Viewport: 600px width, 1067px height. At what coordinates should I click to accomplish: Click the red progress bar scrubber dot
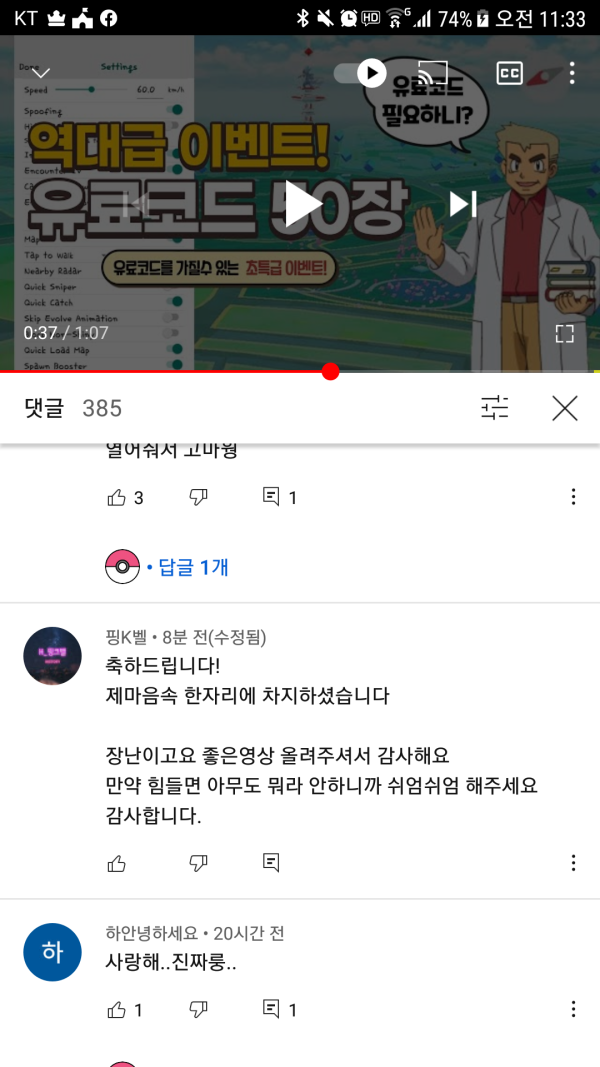pos(330,372)
